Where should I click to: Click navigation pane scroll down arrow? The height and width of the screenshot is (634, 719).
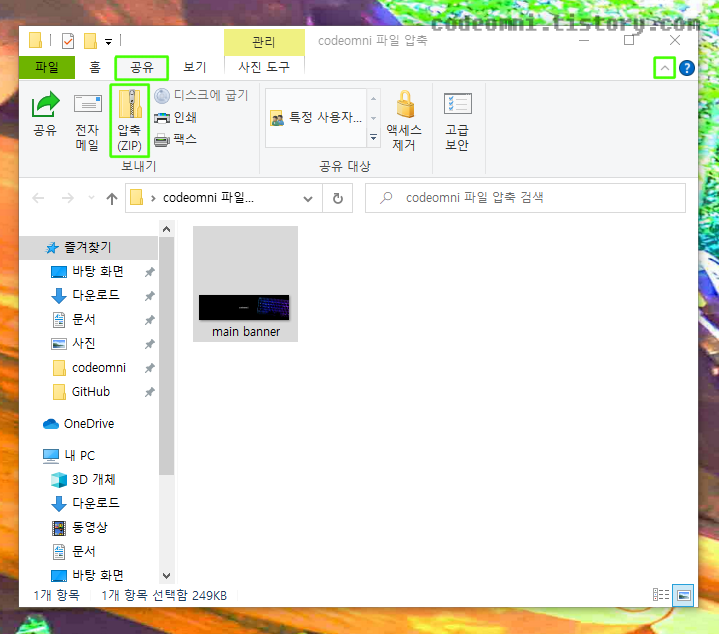(166, 576)
